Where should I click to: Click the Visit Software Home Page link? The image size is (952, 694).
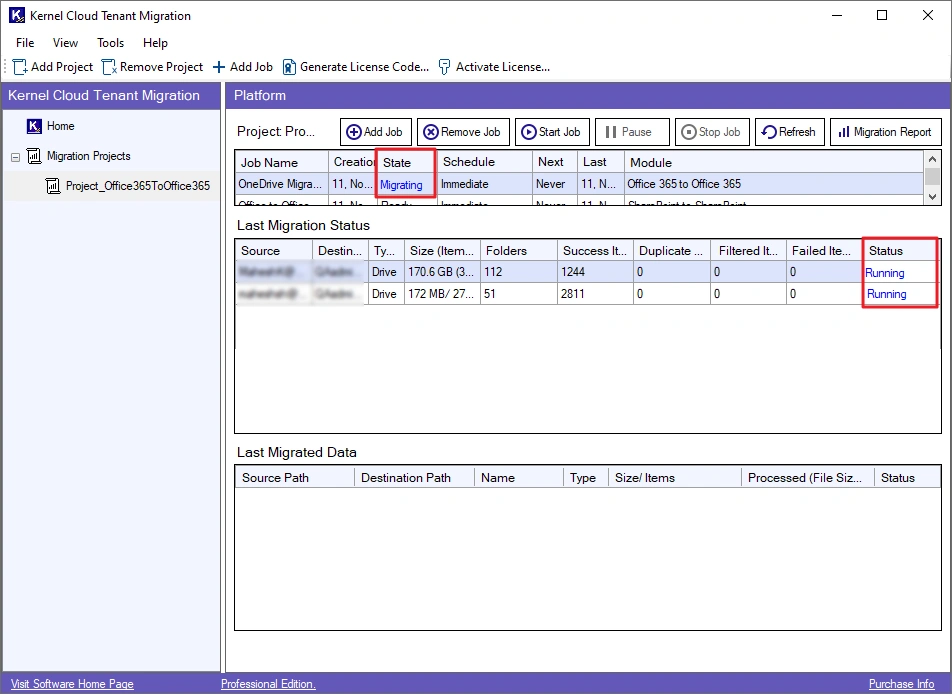click(x=72, y=684)
